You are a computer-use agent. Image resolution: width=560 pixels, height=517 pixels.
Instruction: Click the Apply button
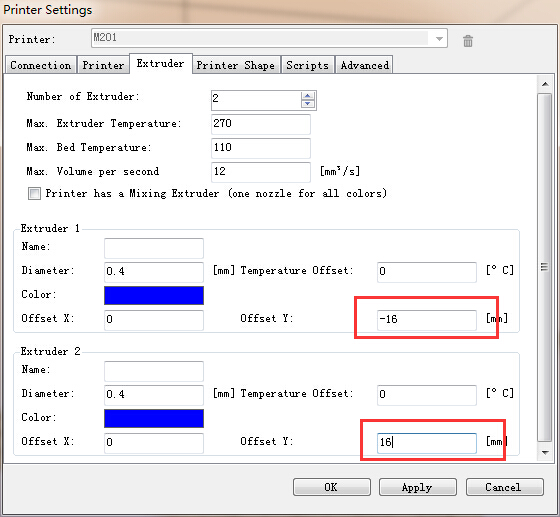418,487
